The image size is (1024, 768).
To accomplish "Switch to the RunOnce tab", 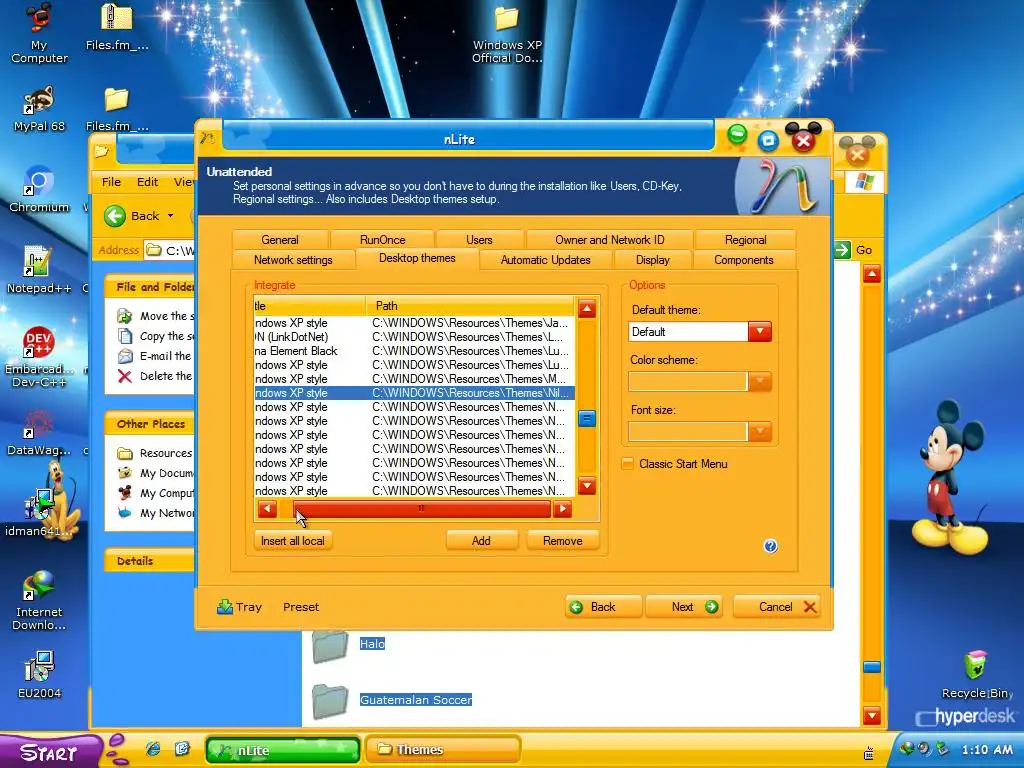I will pyautogui.click(x=383, y=240).
